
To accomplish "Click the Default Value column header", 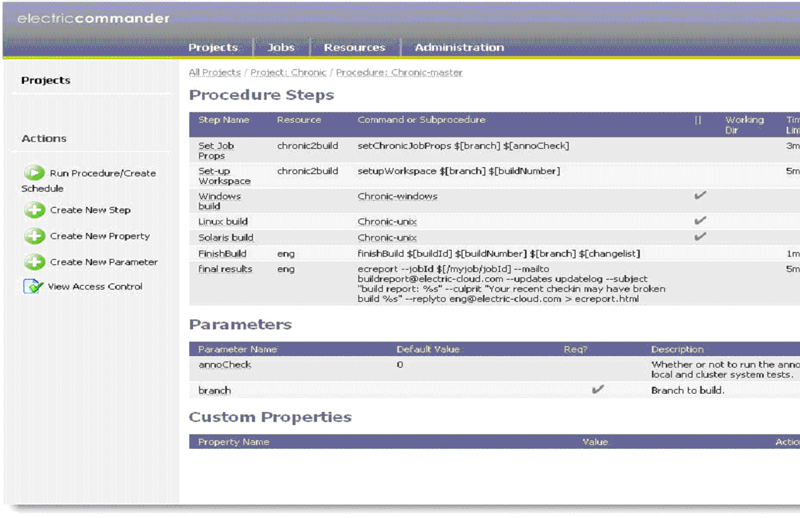I will pyautogui.click(x=428, y=349).
